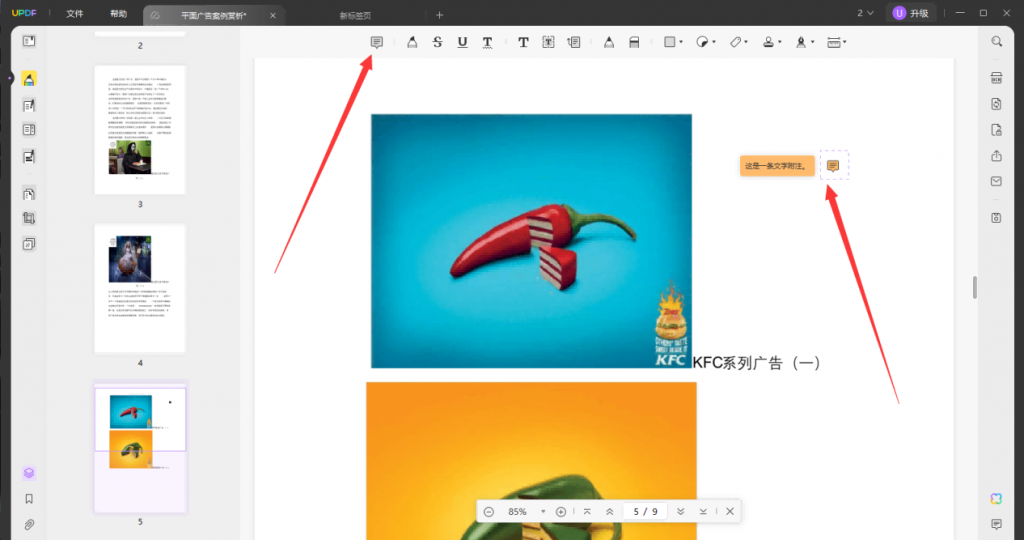1024x540 pixels.
Task: Open the attachments paperclip panel
Action: (29, 524)
